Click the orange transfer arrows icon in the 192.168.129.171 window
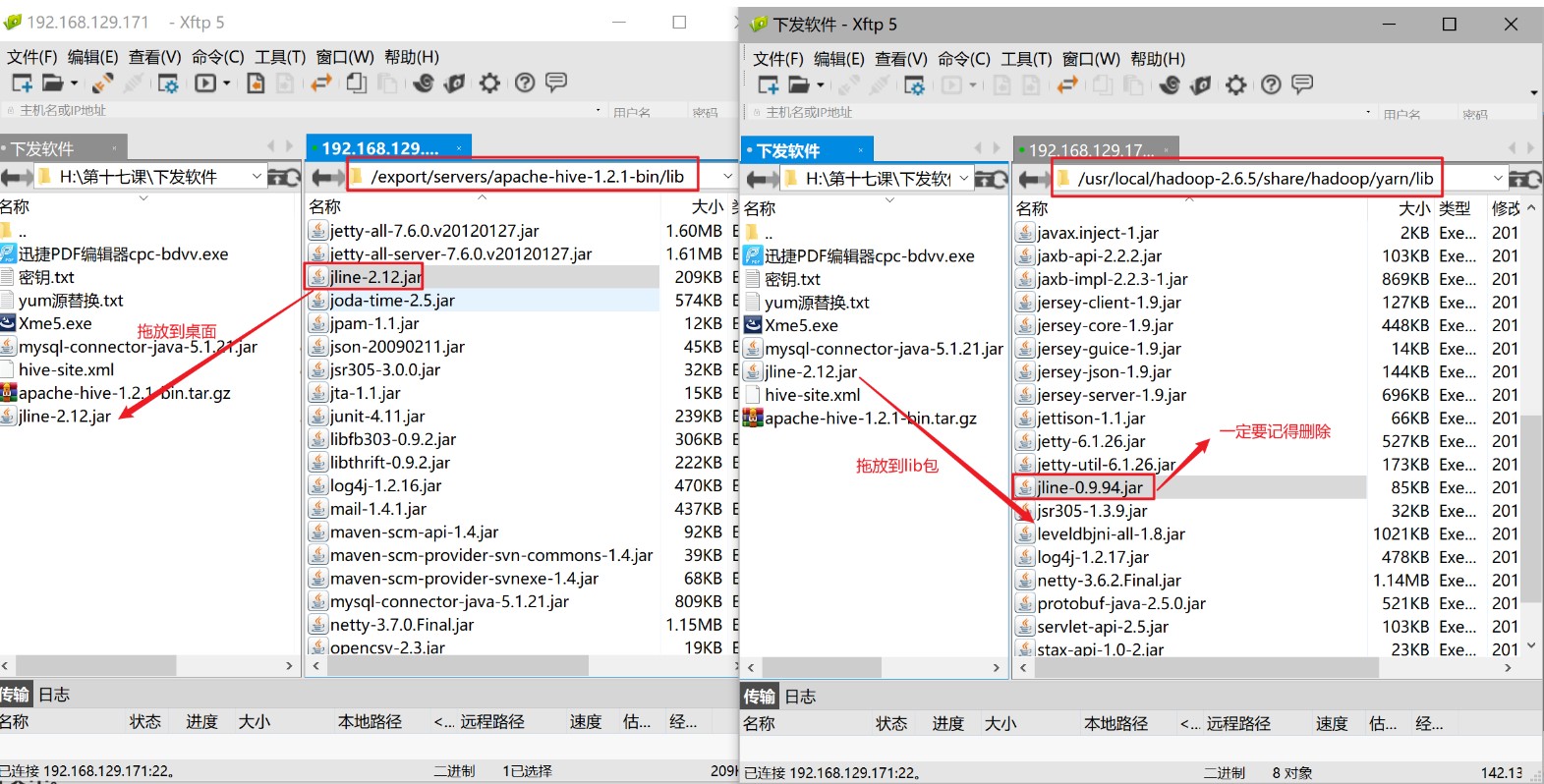The height and width of the screenshot is (784, 1544). (320, 84)
